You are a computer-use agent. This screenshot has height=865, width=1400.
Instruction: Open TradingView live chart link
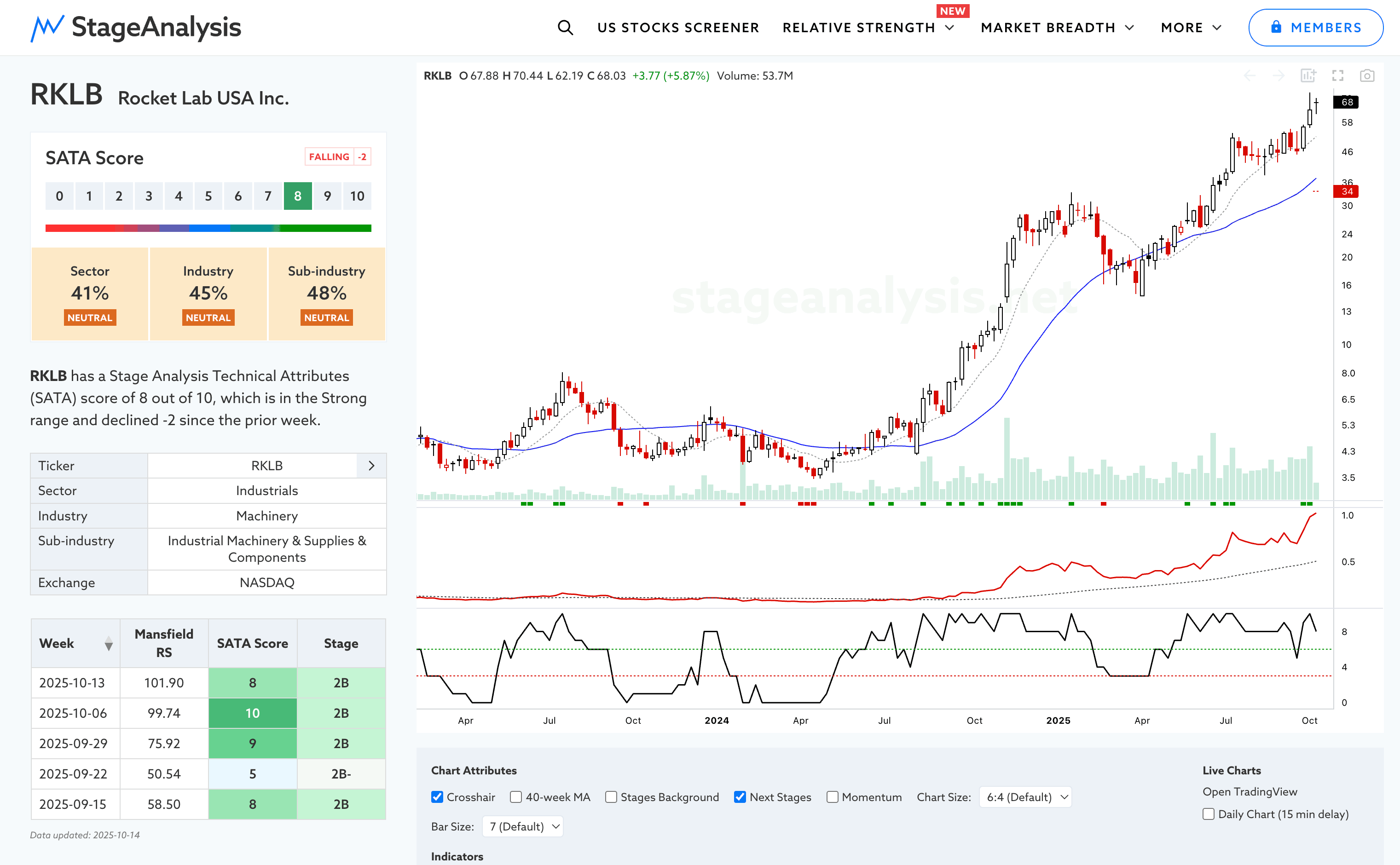coord(1250,792)
